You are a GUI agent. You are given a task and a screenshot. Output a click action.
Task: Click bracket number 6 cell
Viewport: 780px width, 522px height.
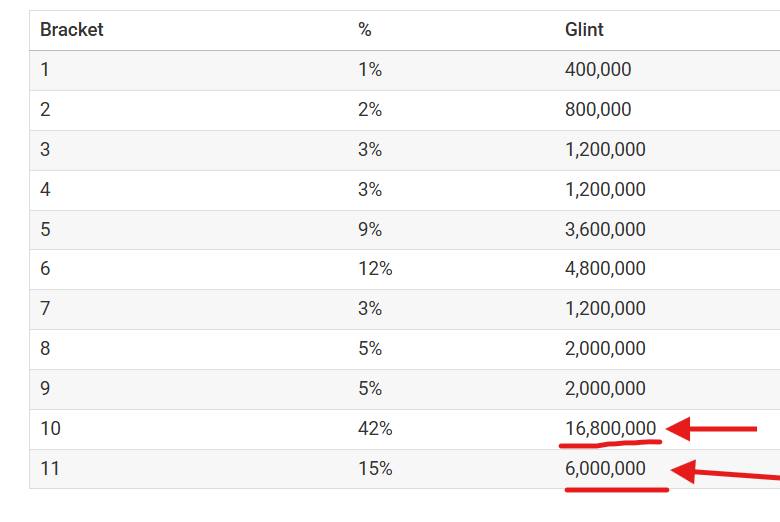[46, 269]
